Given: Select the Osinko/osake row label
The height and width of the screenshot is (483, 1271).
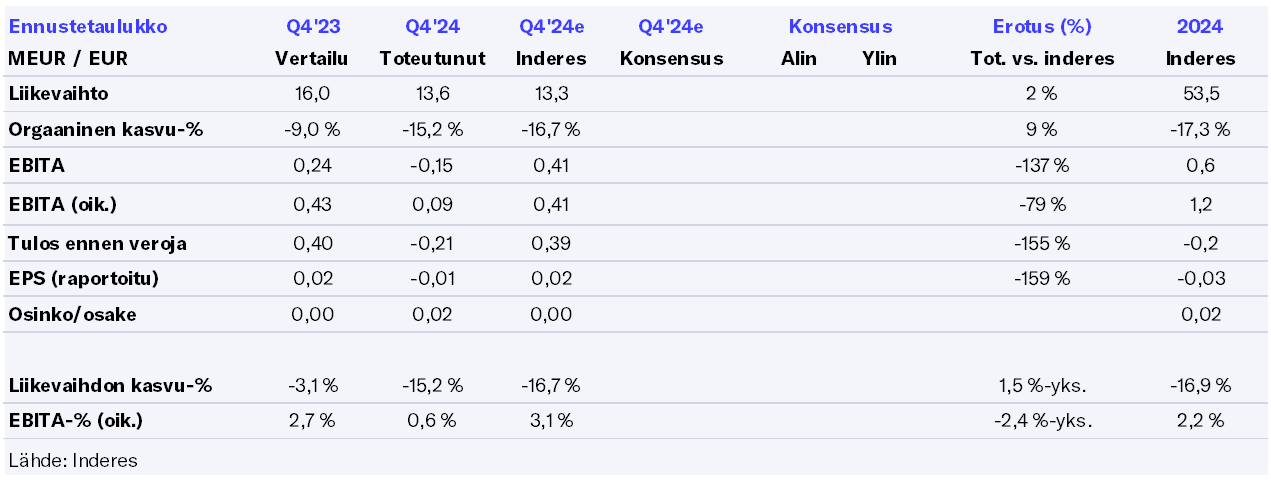Looking at the screenshot, I should tap(72, 315).
